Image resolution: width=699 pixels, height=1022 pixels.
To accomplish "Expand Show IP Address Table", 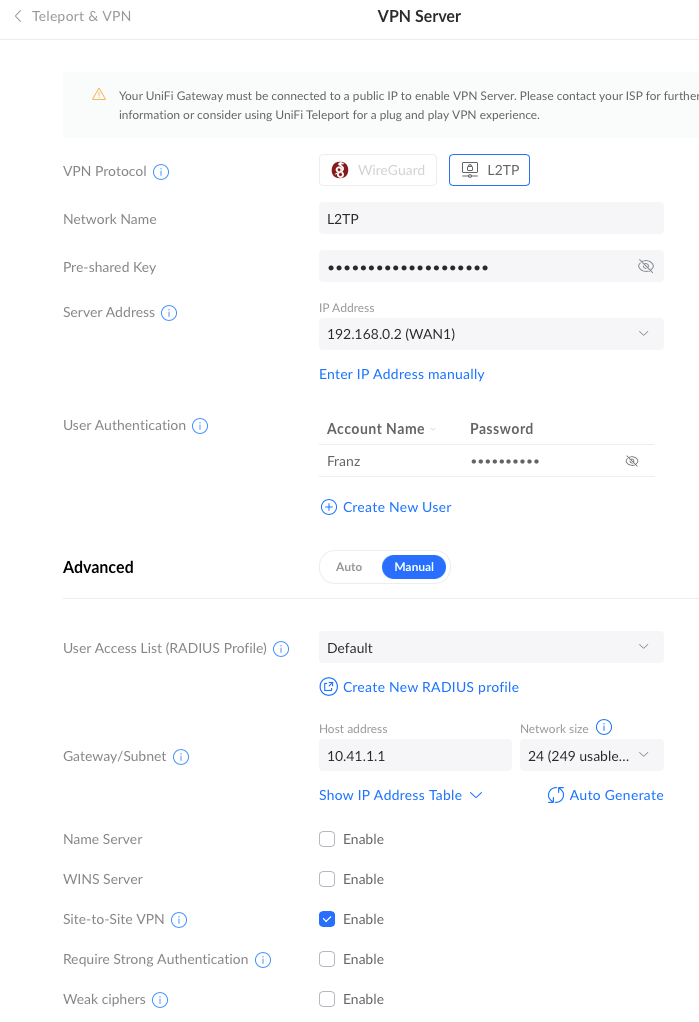I will coord(400,795).
